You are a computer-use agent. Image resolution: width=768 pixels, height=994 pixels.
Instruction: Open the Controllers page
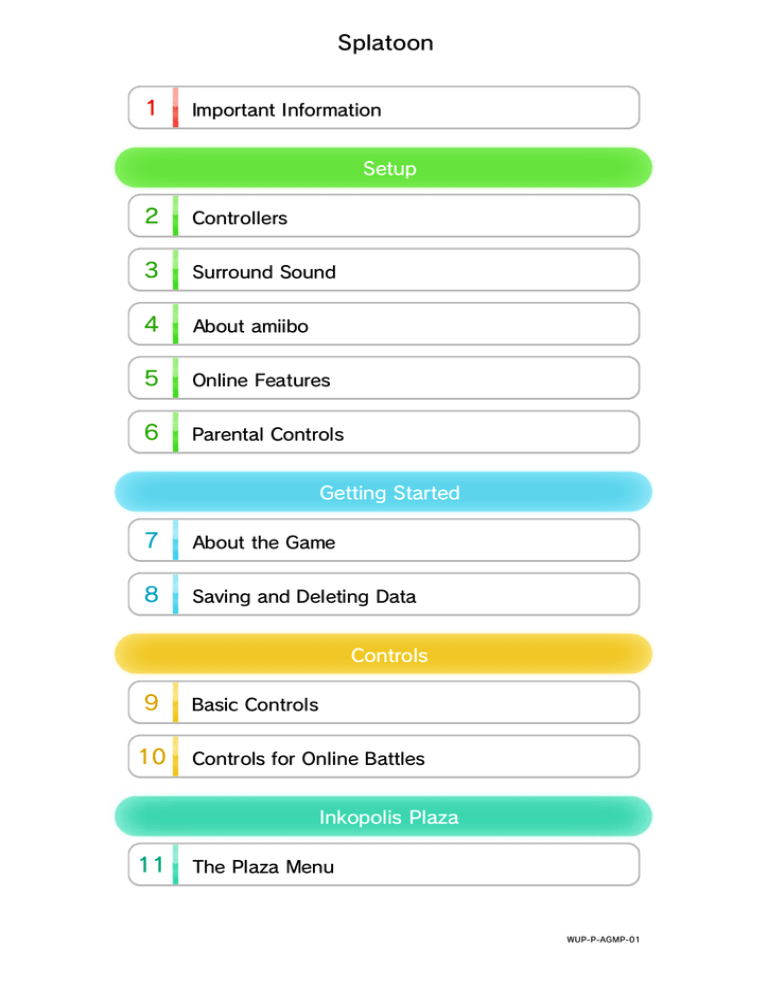coord(384,216)
